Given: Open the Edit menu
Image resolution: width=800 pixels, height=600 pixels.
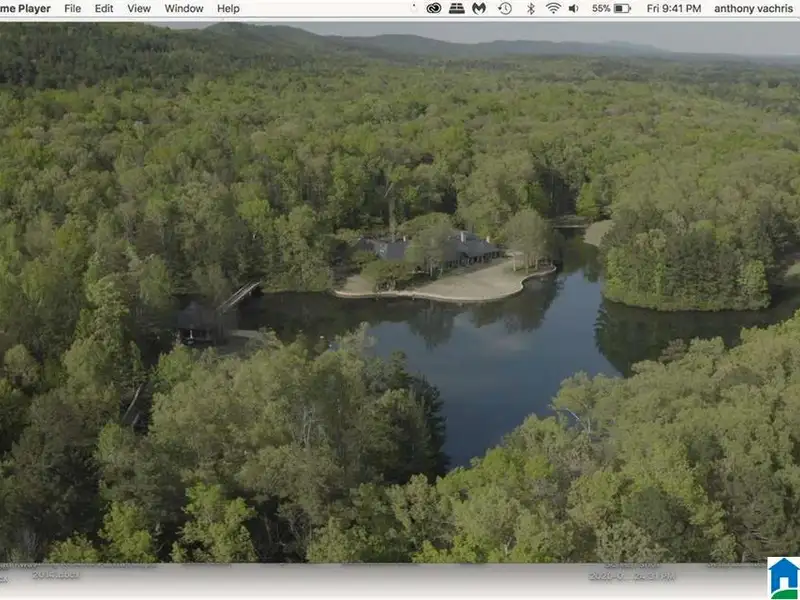Looking at the screenshot, I should click(x=104, y=8).
